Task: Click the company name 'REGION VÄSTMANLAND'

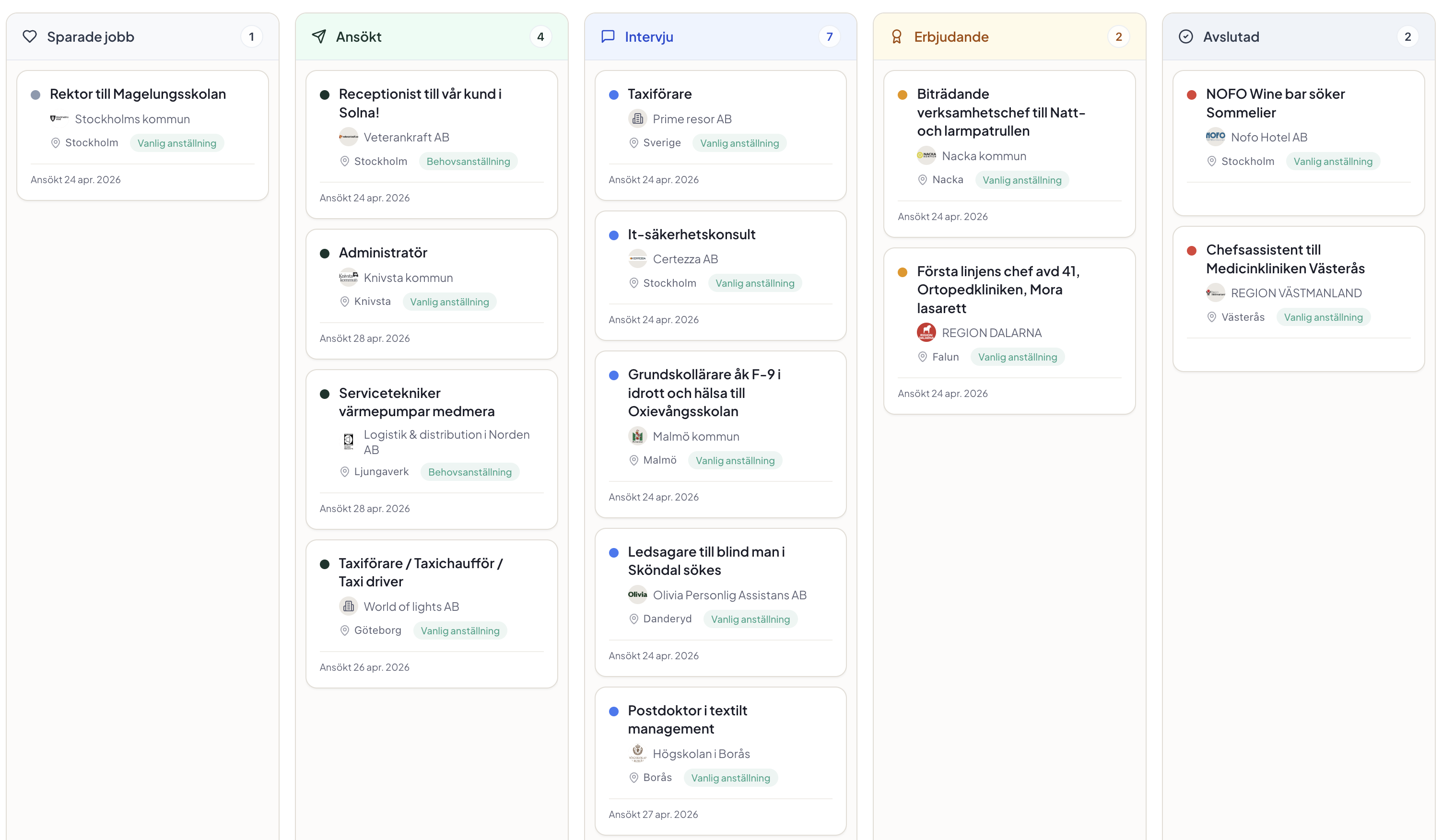Action: tap(1297, 293)
